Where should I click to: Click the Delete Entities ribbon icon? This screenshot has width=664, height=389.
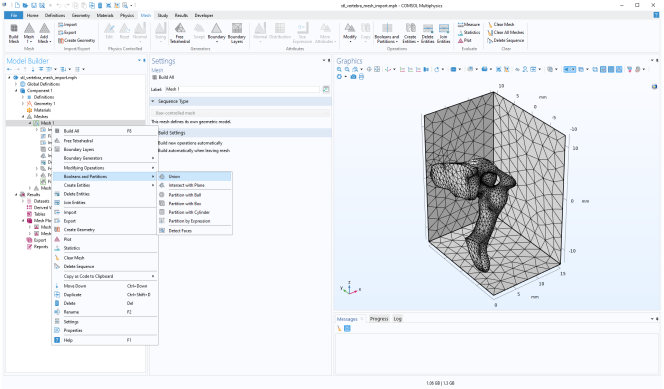428,33
